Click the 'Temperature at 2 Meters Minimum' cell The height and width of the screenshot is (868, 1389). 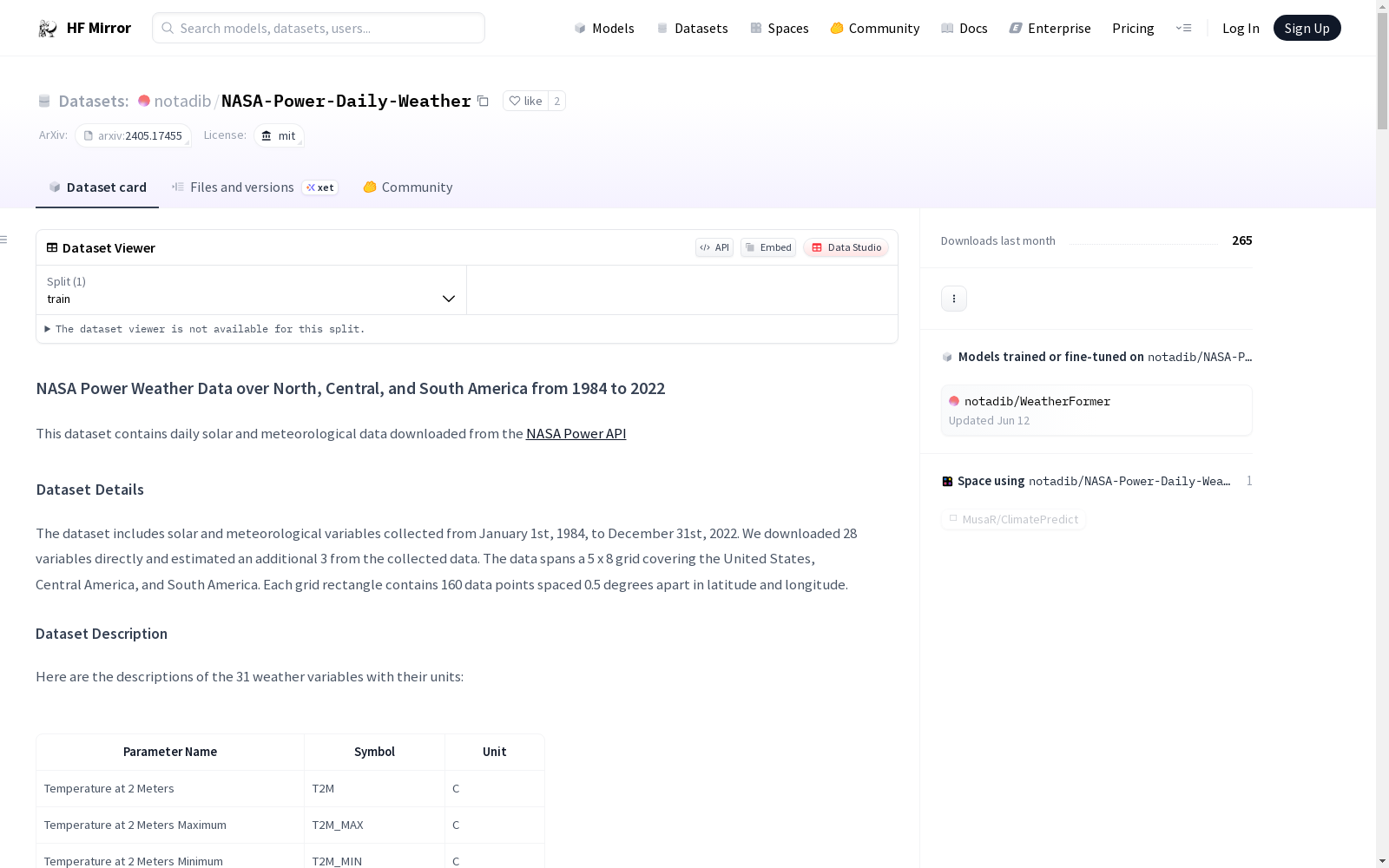pyautogui.click(x=170, y=856)
